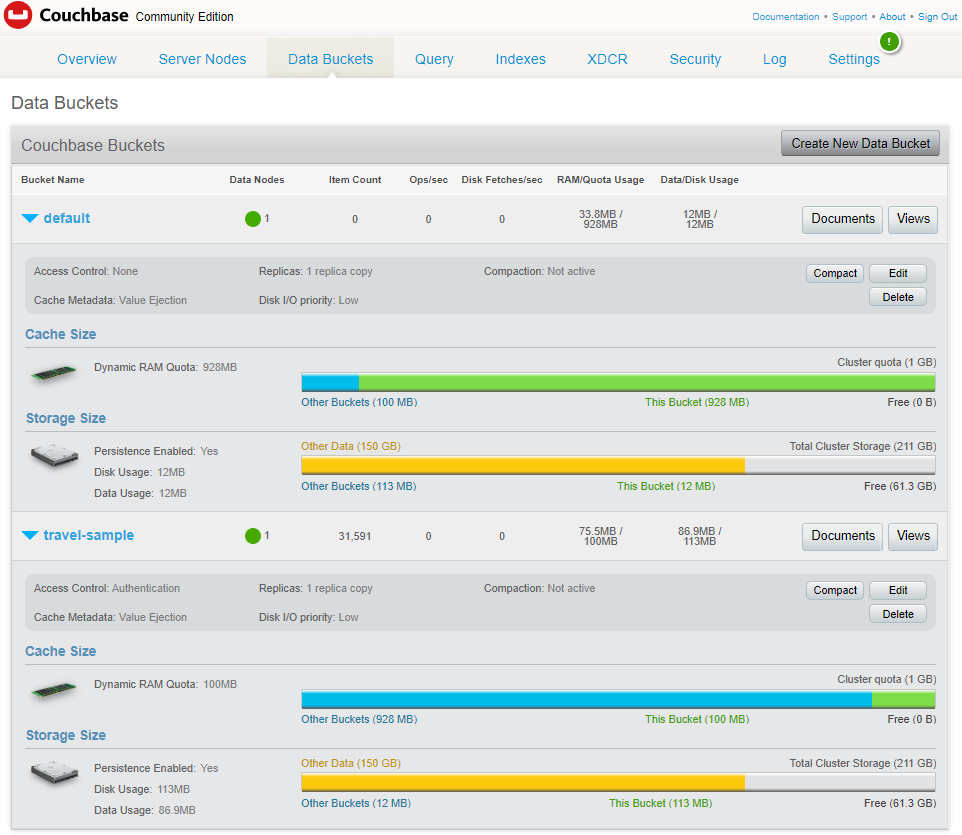This screenshot has height=835, width=962.
Task: Switch to the Query tab
Action: point(434,59)
